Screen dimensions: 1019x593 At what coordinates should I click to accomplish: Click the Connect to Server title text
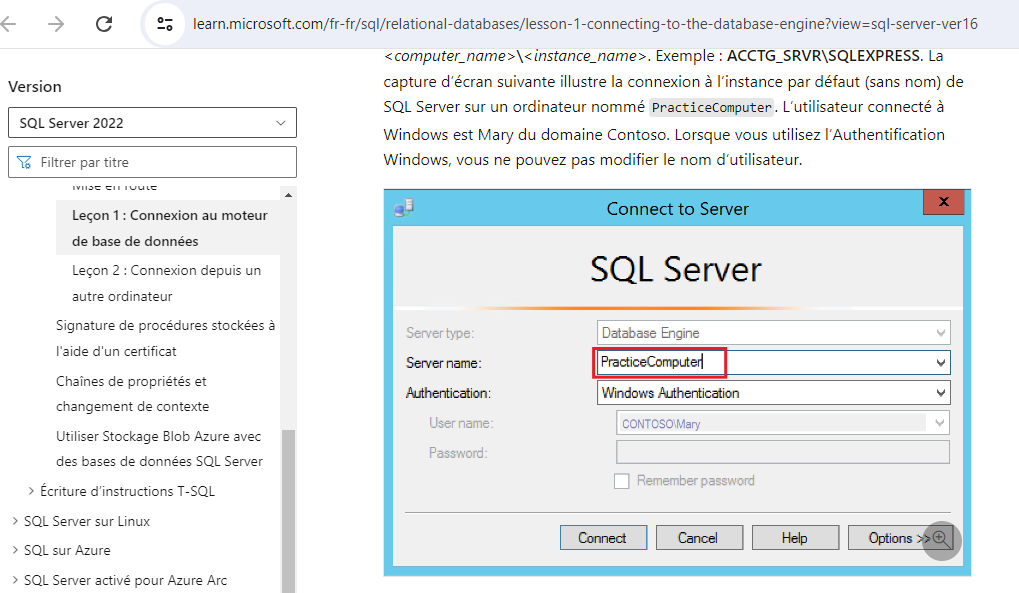point(677,209)
